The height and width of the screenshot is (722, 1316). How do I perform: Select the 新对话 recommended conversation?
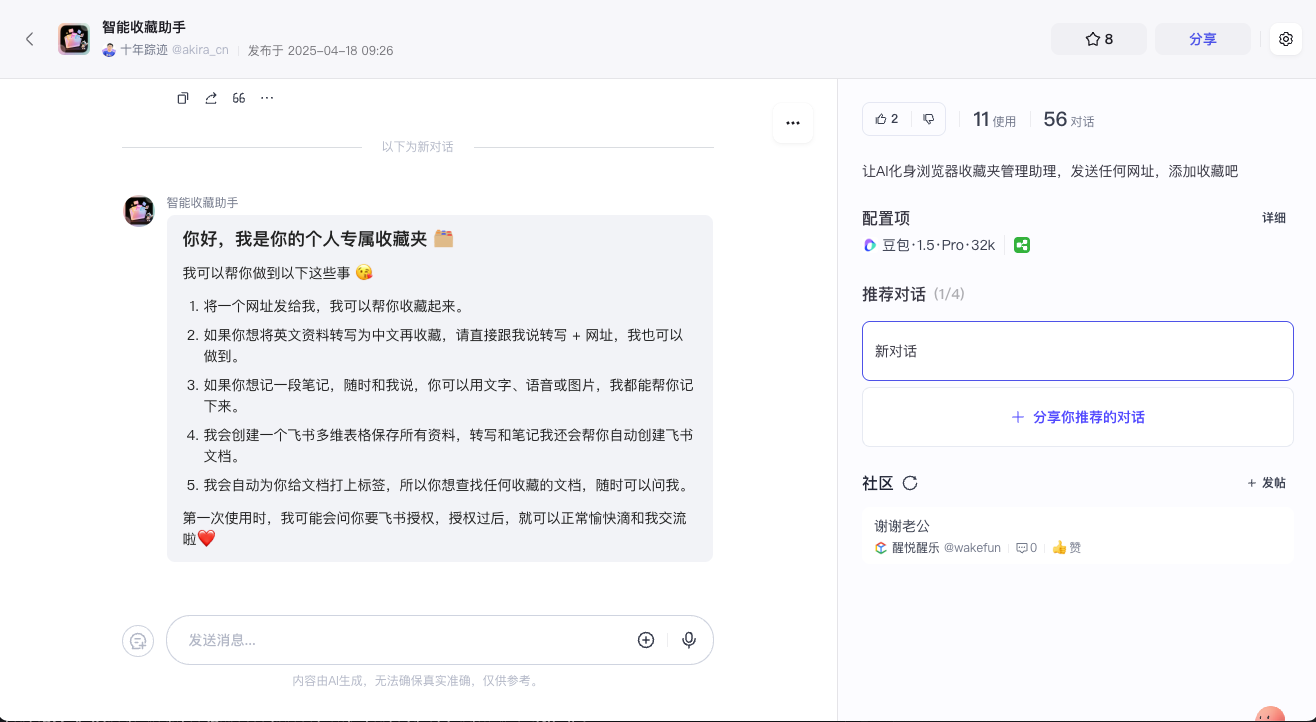pyautogui.click(x=1078, y=351)
